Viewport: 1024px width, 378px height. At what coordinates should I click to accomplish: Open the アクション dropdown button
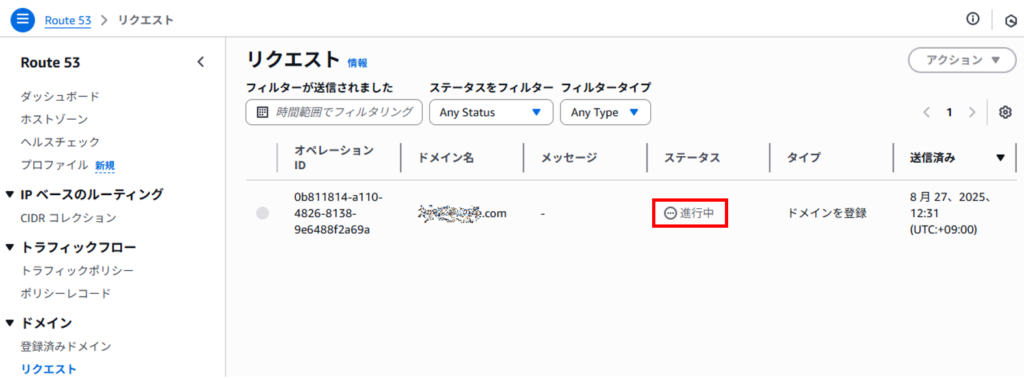click(x=962, y=60)
